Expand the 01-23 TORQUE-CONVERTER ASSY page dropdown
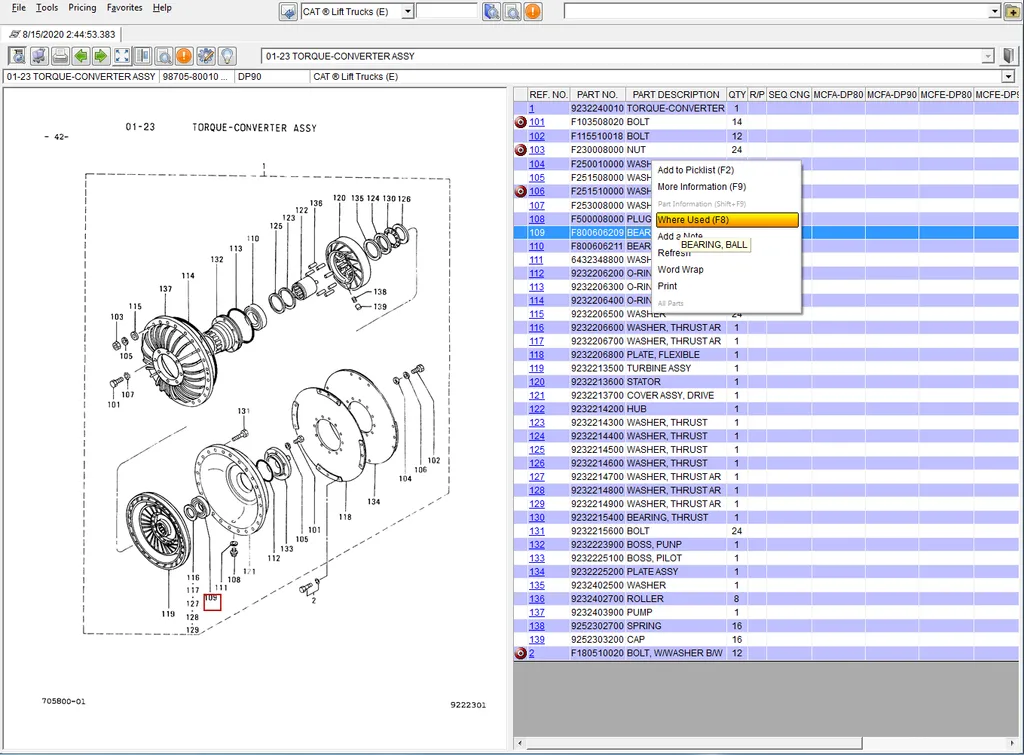The width and height of the screenshot is (1024, 755). tap(987, 56)
